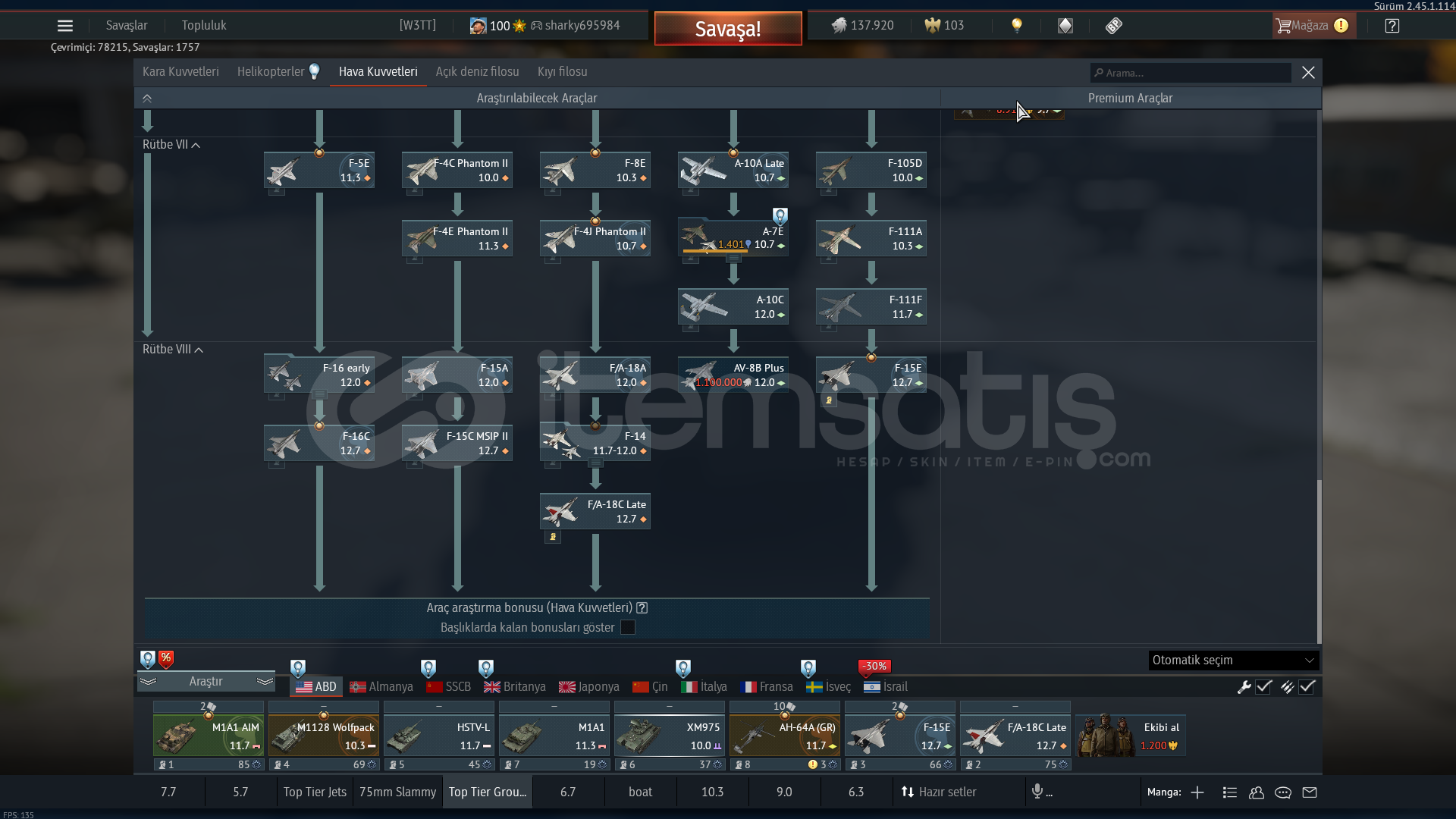Select the 75mm Slammy preset
The height and width of the screenshot is (819, 1456).
tap(397, 792)
